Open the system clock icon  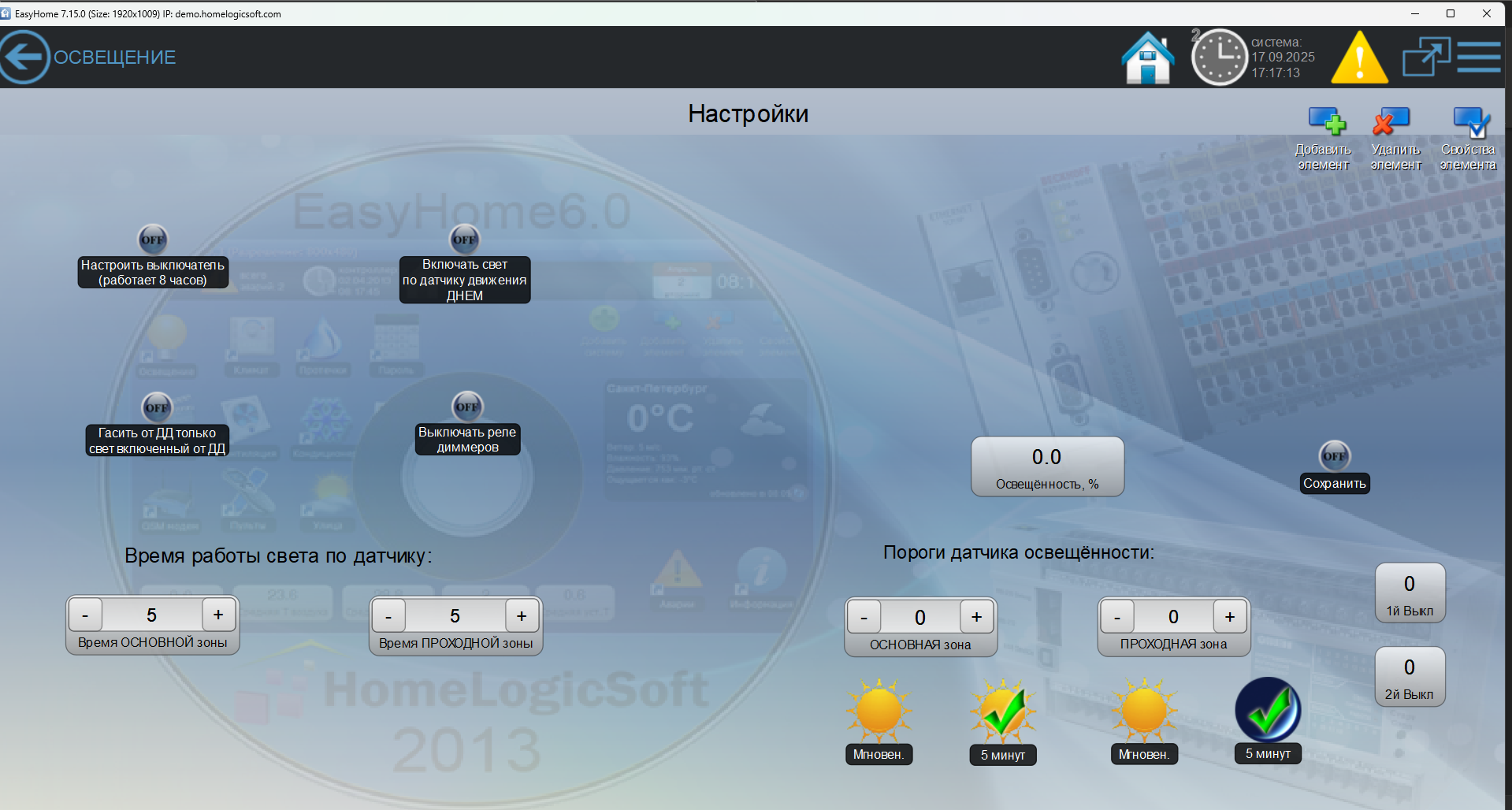pyautogui.click(x=1218, y=58)
